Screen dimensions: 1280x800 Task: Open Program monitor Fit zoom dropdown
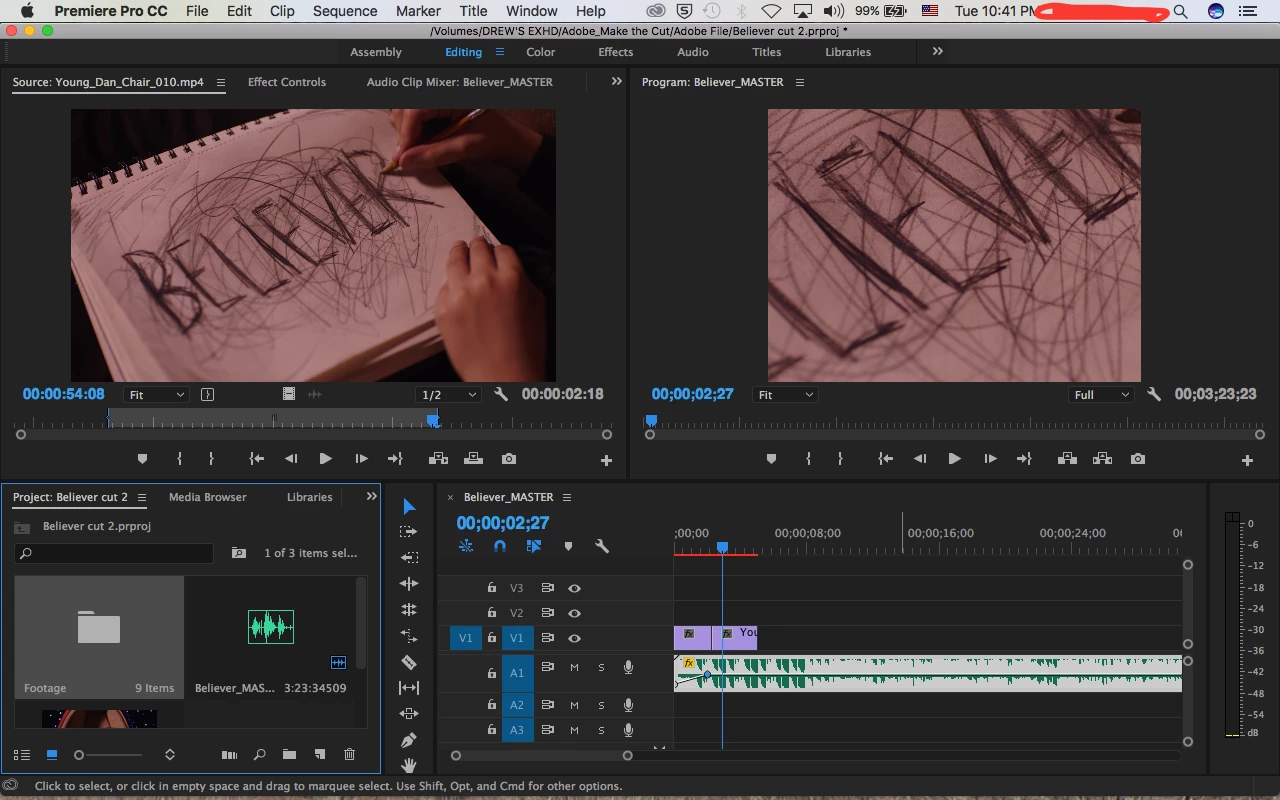click(785, 395)
